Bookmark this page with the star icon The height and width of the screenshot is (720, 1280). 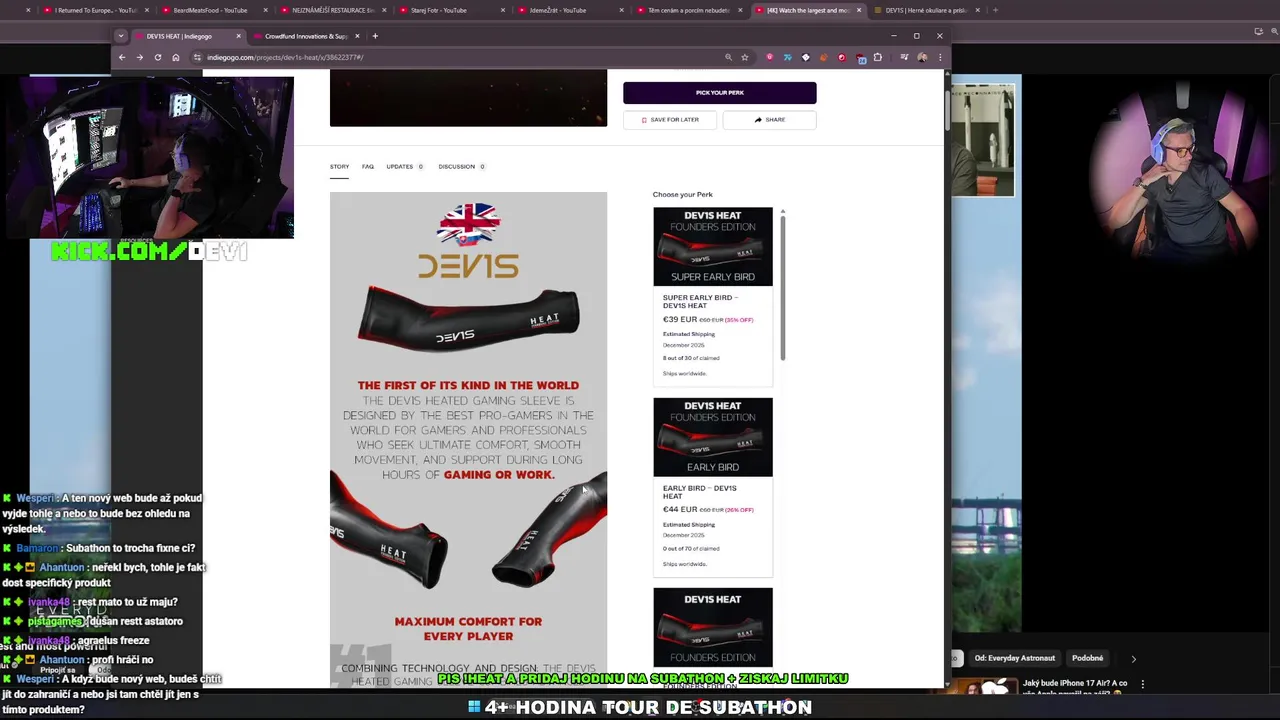pyautogui.click(x=745, y=57)
